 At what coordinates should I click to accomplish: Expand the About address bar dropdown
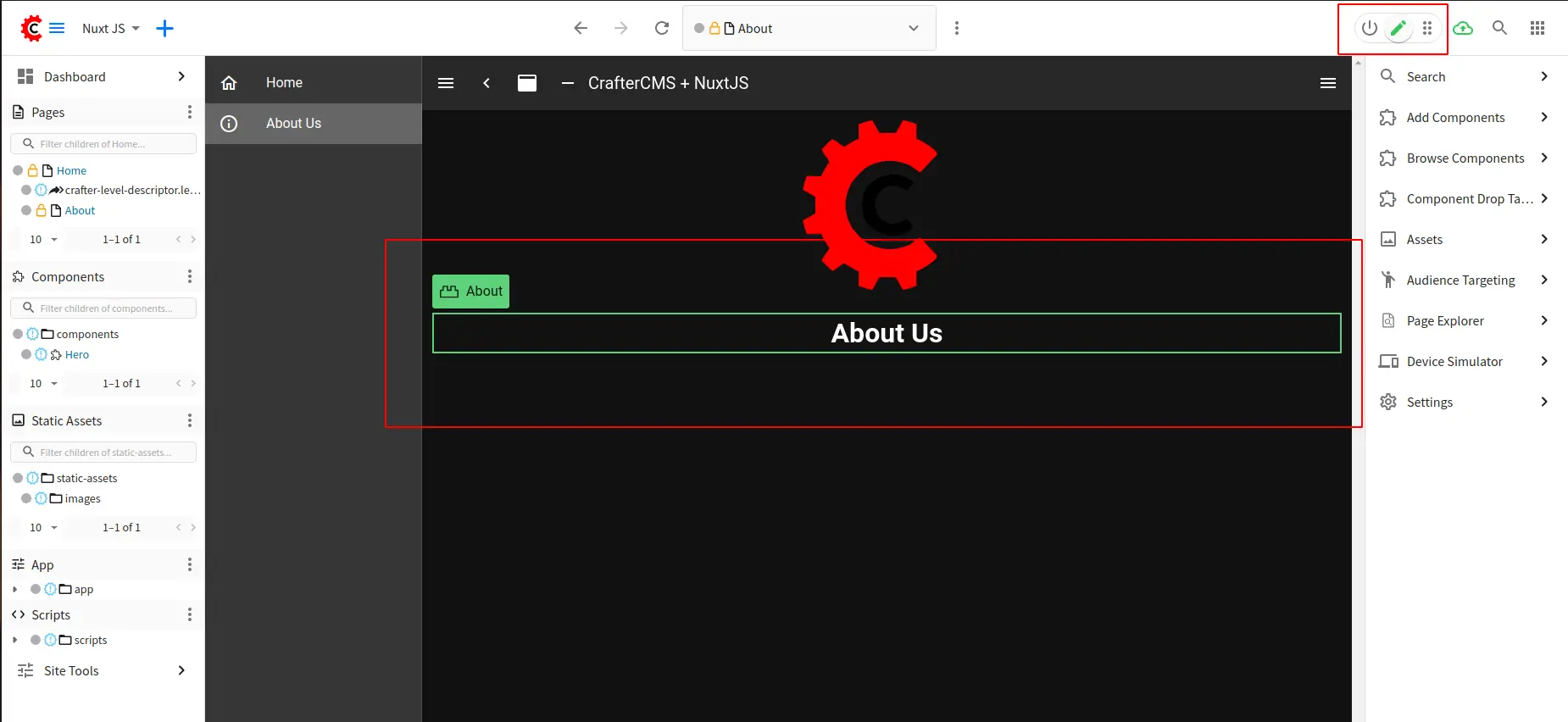pyautogui.click(x=914, y=28)
